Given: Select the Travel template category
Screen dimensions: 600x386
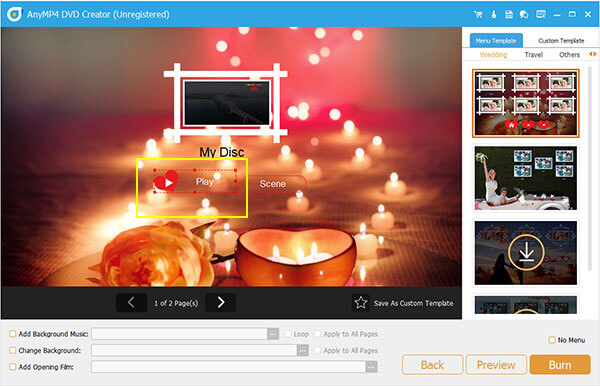Looking at the screenshot, I should pyautogui.click(x=533, y=55).
